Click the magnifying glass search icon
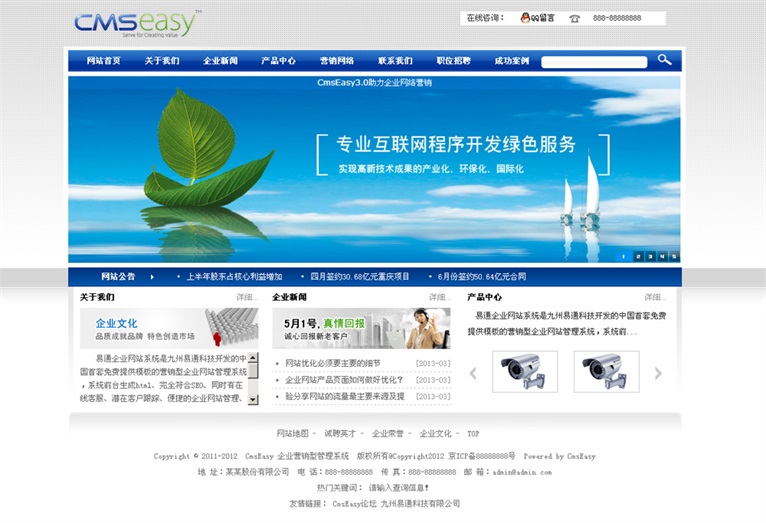Image resolution: width=766 pixels, height=523 pixels. coord(664,60)
